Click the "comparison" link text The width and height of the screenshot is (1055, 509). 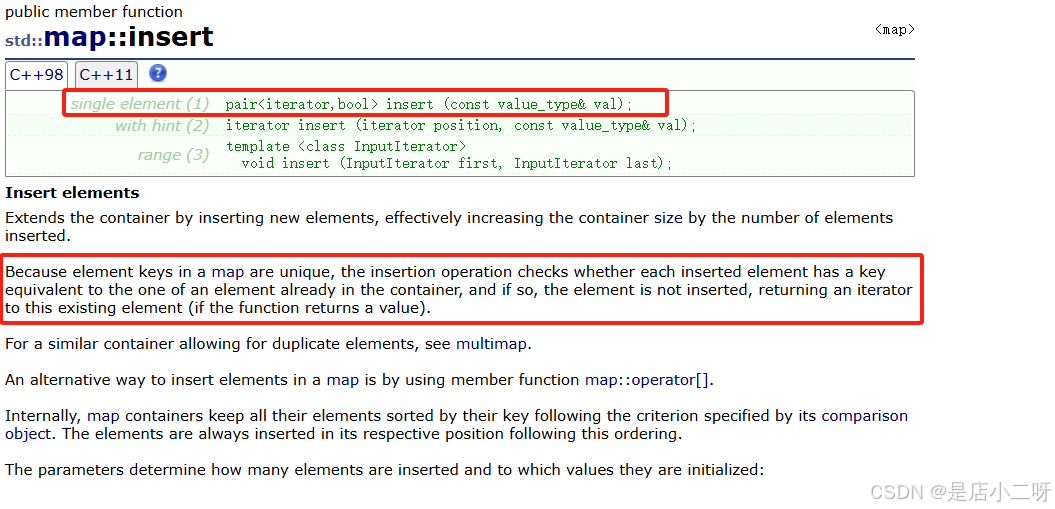[864, 416]
